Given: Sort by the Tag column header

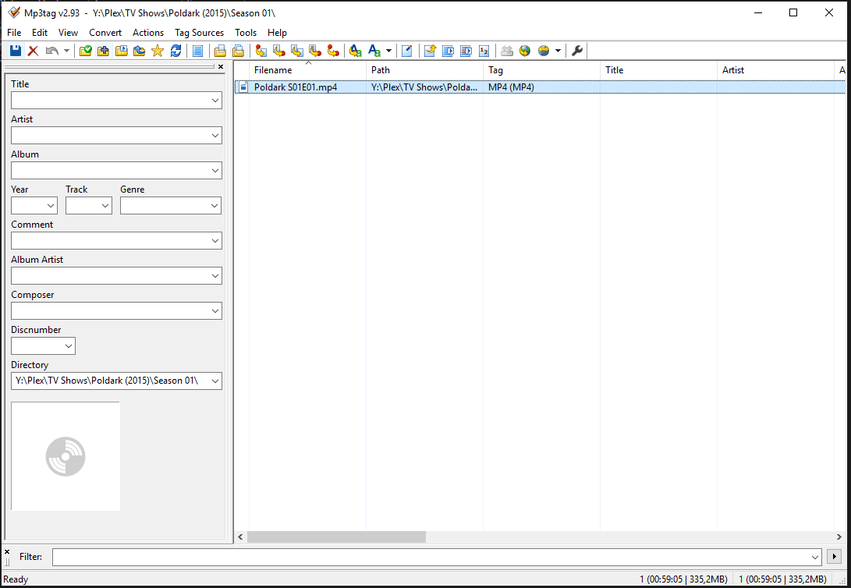Looking at the screenshot, I should coord(542,70).
